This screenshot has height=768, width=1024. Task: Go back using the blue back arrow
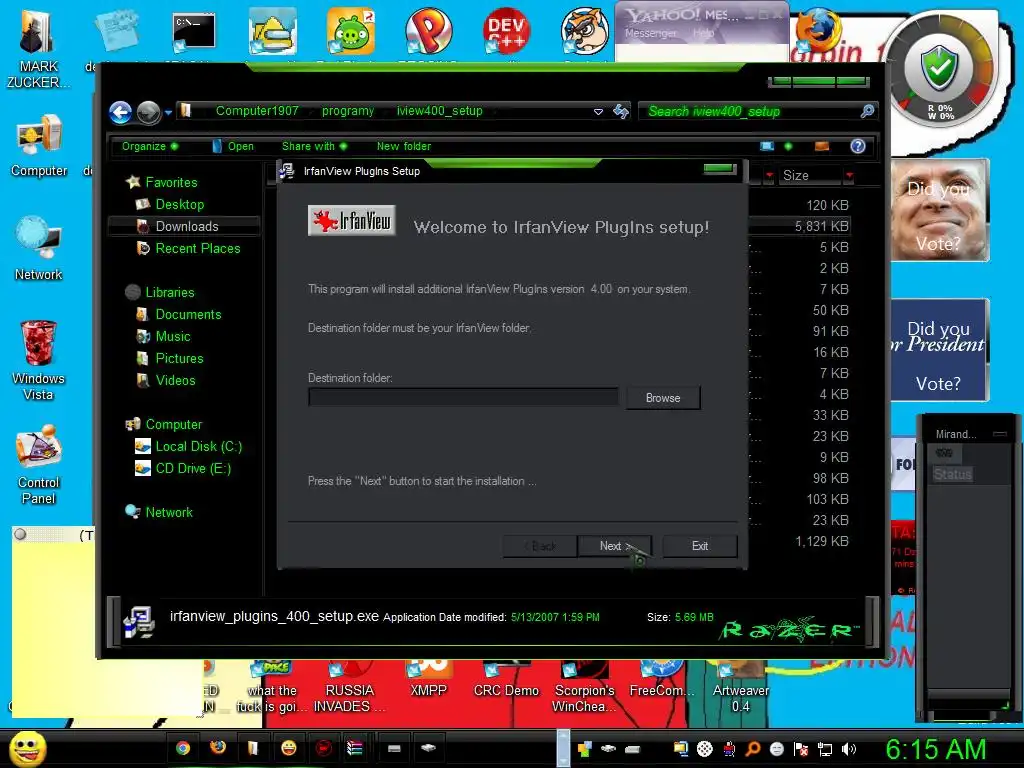point(121,112)
